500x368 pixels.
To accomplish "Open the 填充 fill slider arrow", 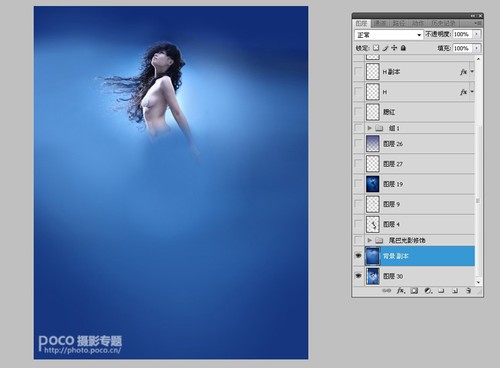I will [x=477, y=48].
